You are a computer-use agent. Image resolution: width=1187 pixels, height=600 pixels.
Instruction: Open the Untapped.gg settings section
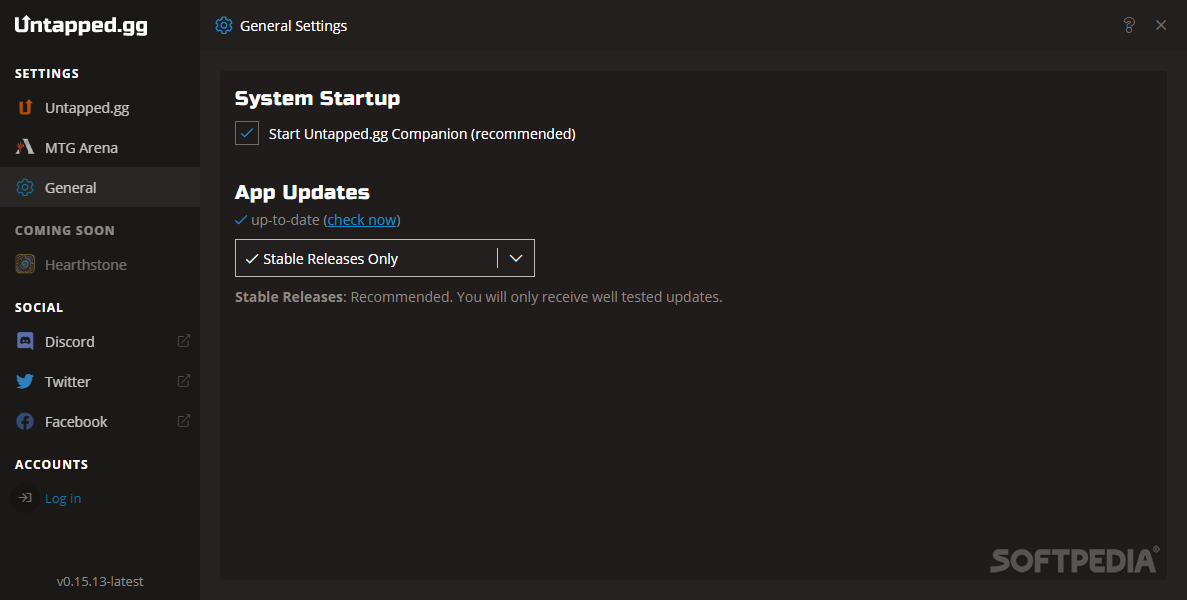coord(100,107)
